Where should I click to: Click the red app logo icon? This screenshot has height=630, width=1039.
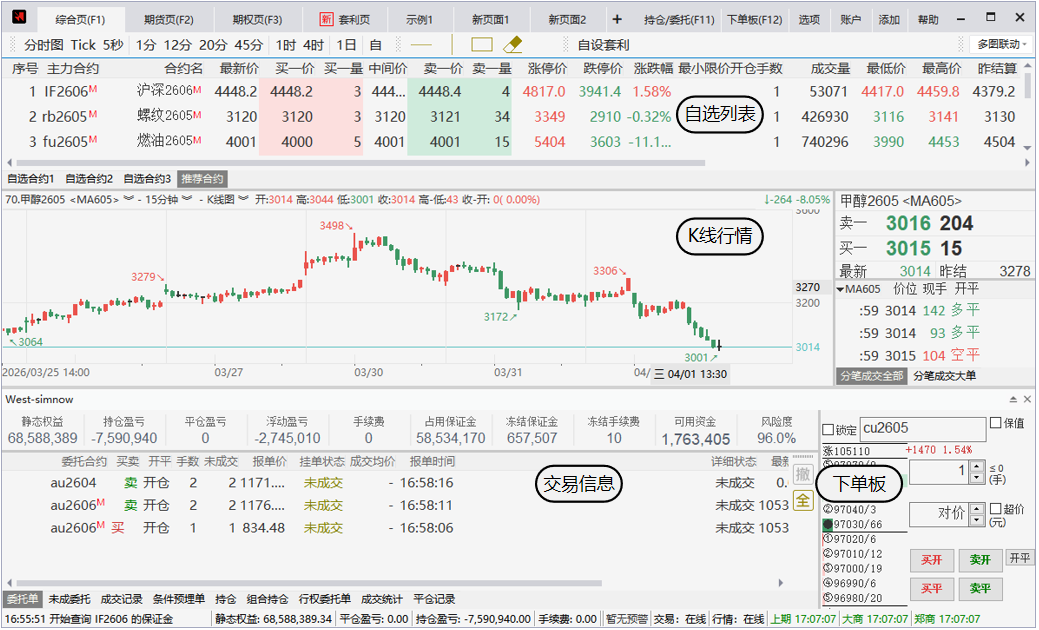coord(18,19)
